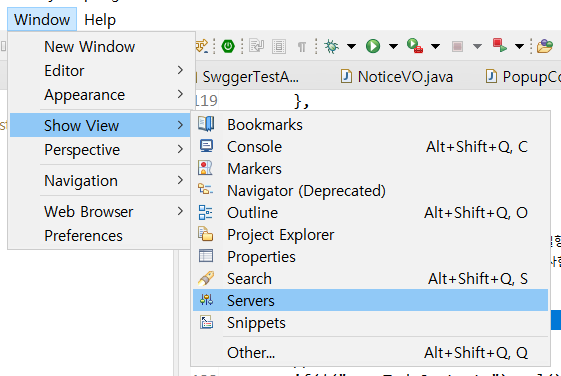Image resolution: width=561 pixels, height=376 pixels.
Task: Click the Debug bug icon
Action: (331, 46)
